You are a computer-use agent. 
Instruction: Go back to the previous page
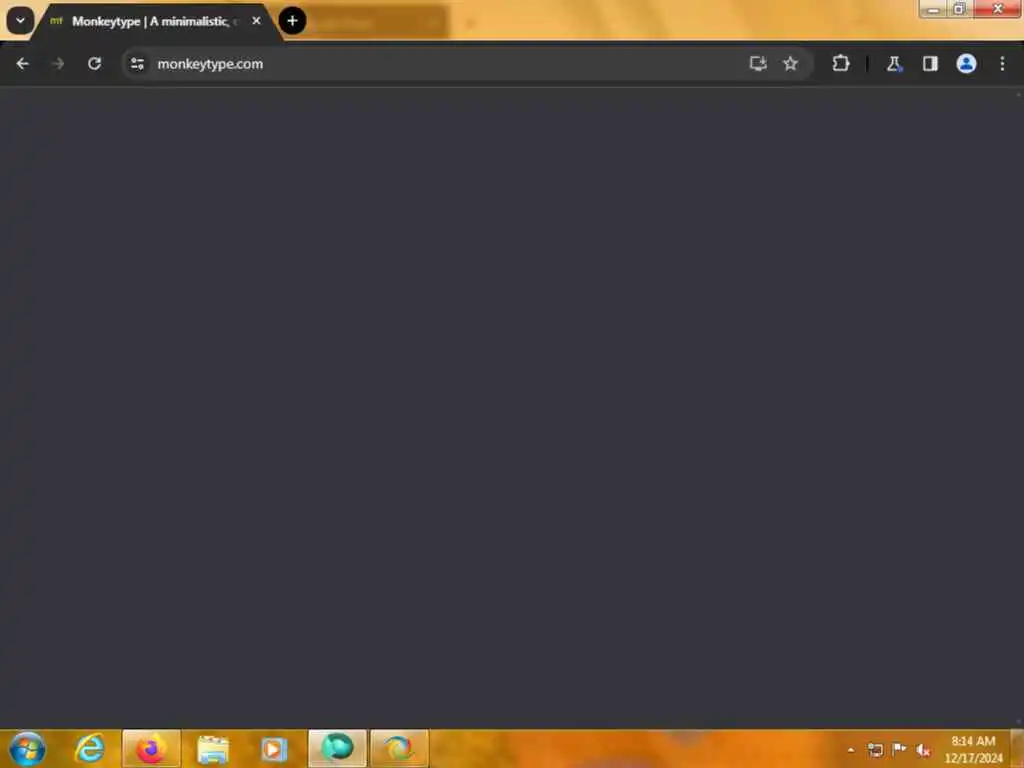click(22, 63)
